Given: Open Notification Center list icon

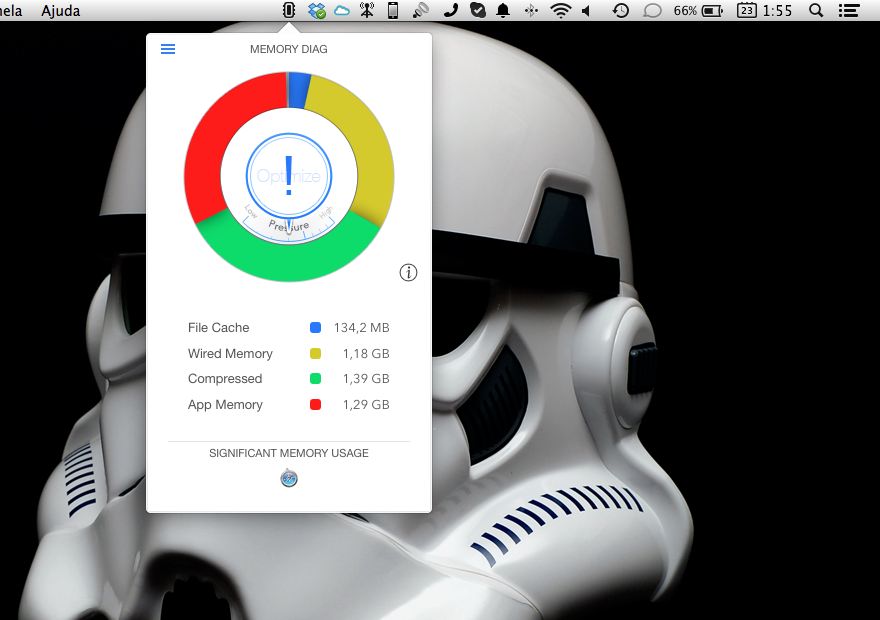Looking at the screenshot, I should (849, 10).
